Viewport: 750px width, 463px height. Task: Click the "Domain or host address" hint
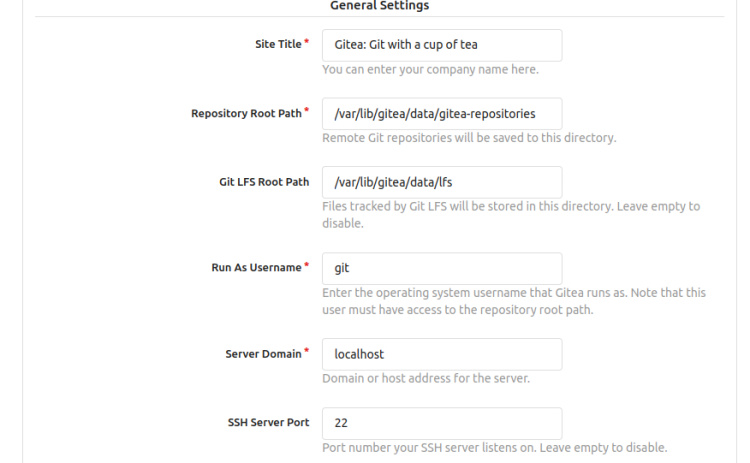pos(425,379)
